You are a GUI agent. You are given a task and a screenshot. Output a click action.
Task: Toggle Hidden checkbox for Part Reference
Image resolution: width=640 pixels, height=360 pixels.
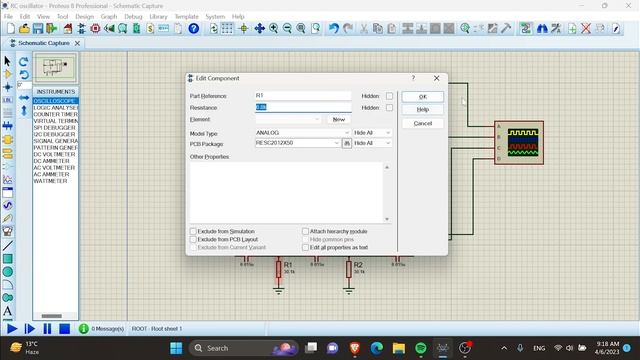pos(389,96)
